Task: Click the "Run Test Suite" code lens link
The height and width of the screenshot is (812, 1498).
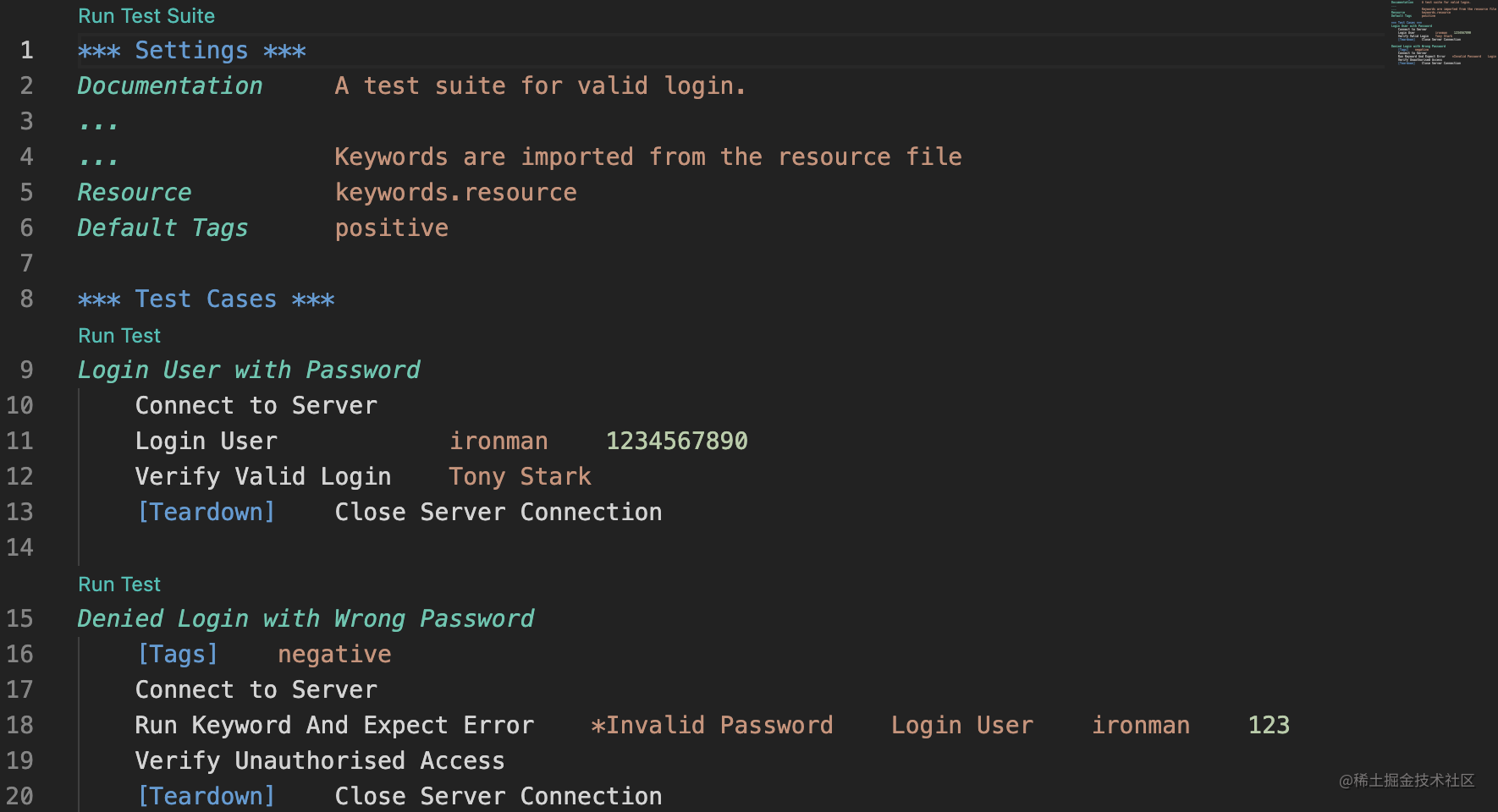Action: pos(146,15)
